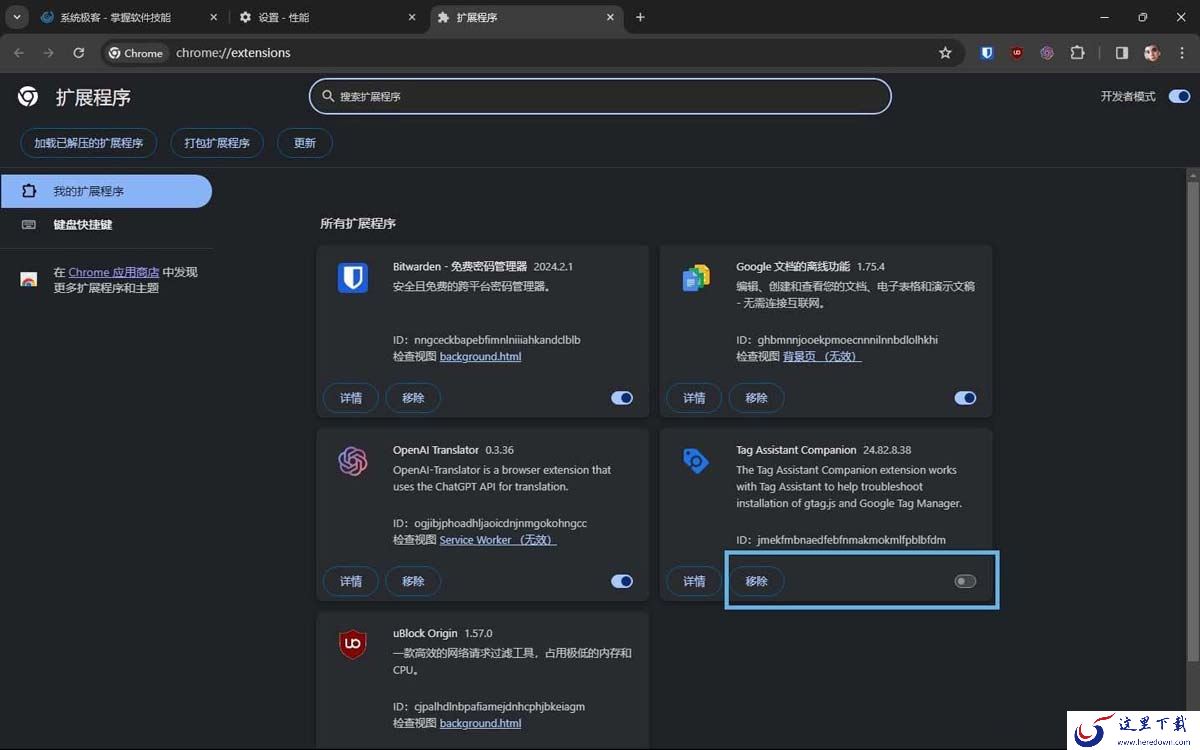1200x750 pixels.
Task: Click the Chrome logo beside 扩展程序 title
Action: (x=28, y=97)
